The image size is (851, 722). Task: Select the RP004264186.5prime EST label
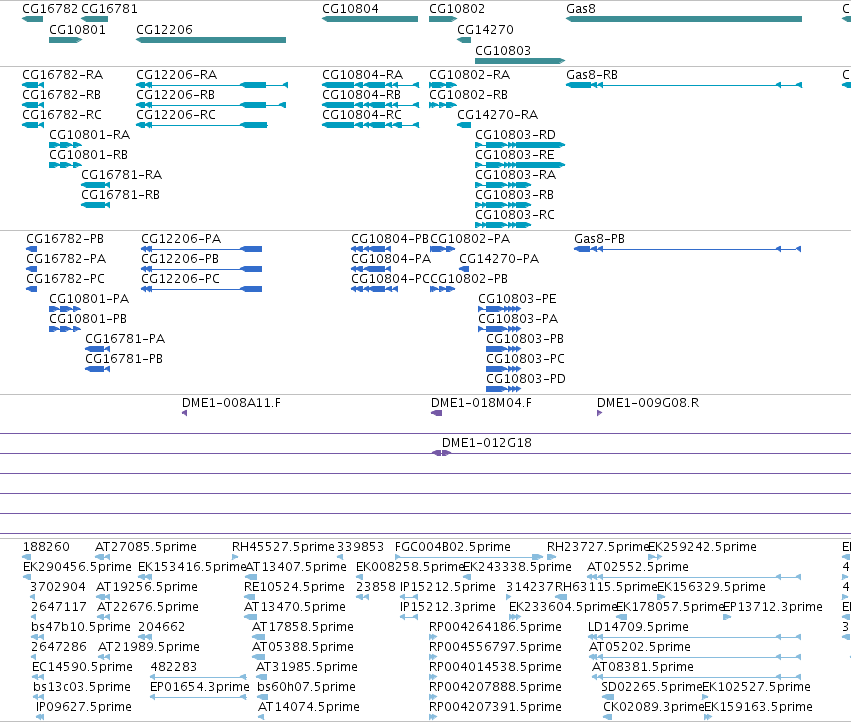(x=495, y=627)
